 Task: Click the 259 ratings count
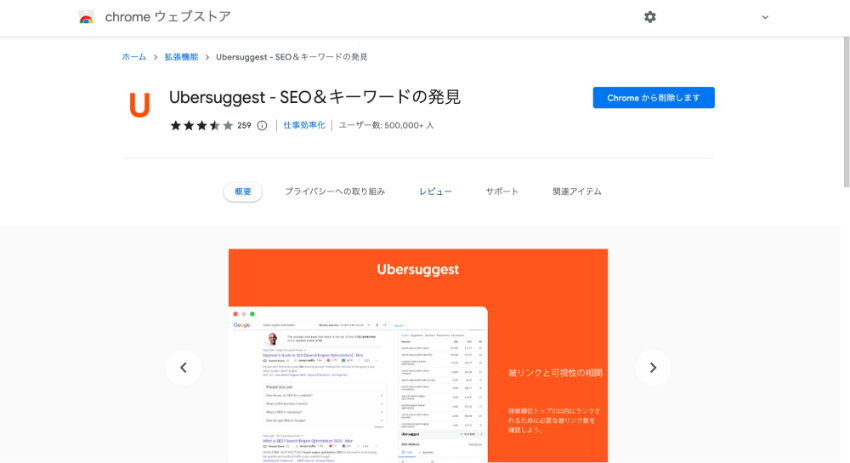pyautogui.click(x=244, y=126)
